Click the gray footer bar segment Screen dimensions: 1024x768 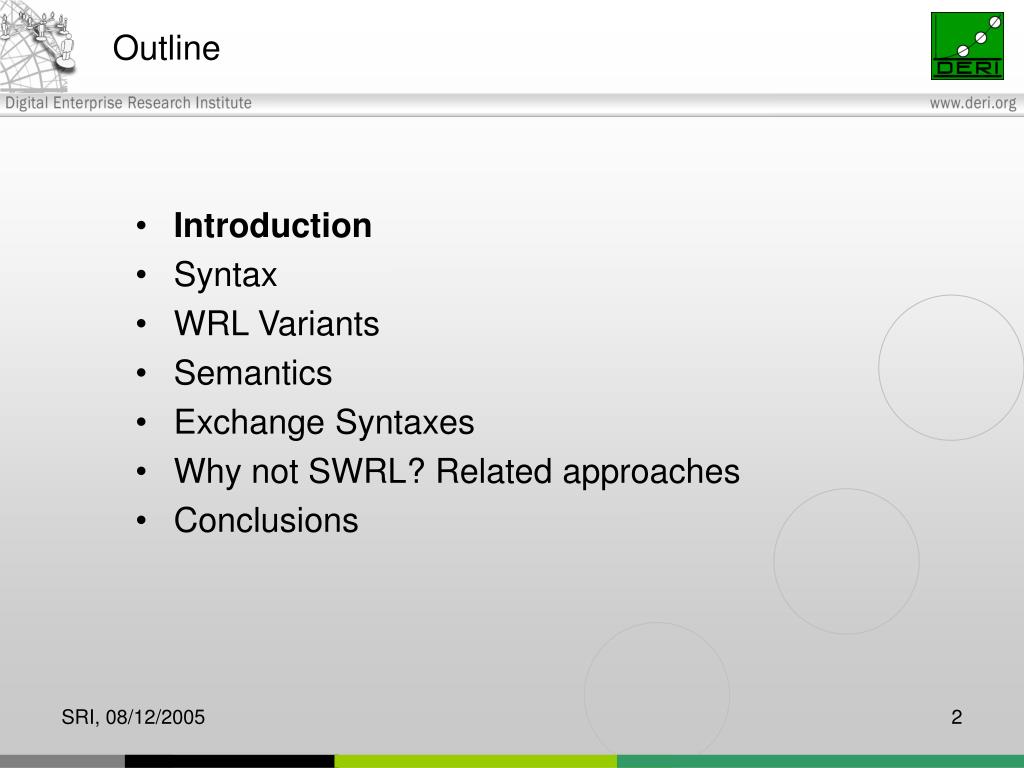(62, 761)
